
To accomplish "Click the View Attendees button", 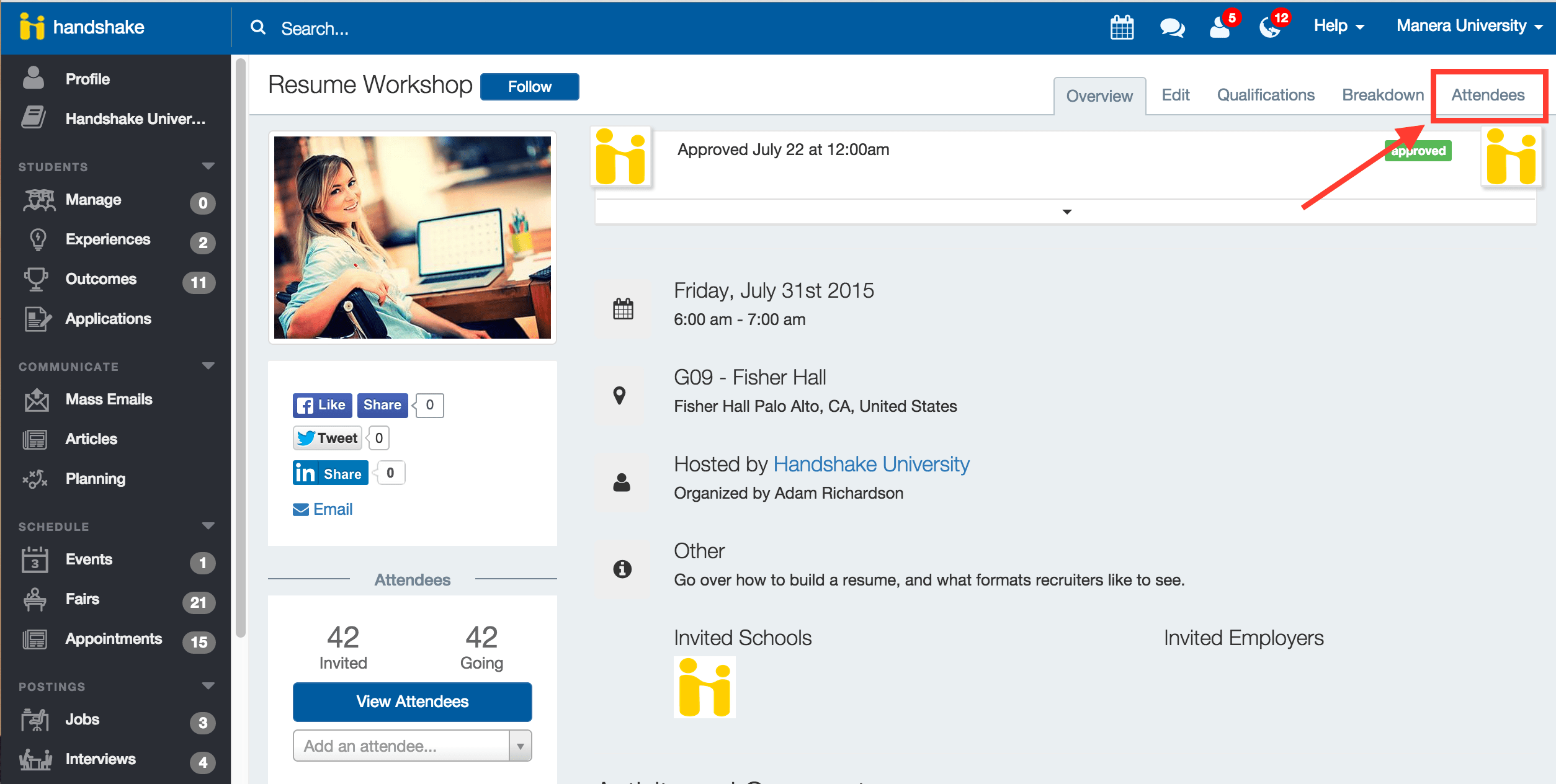I will coord(413,702).
